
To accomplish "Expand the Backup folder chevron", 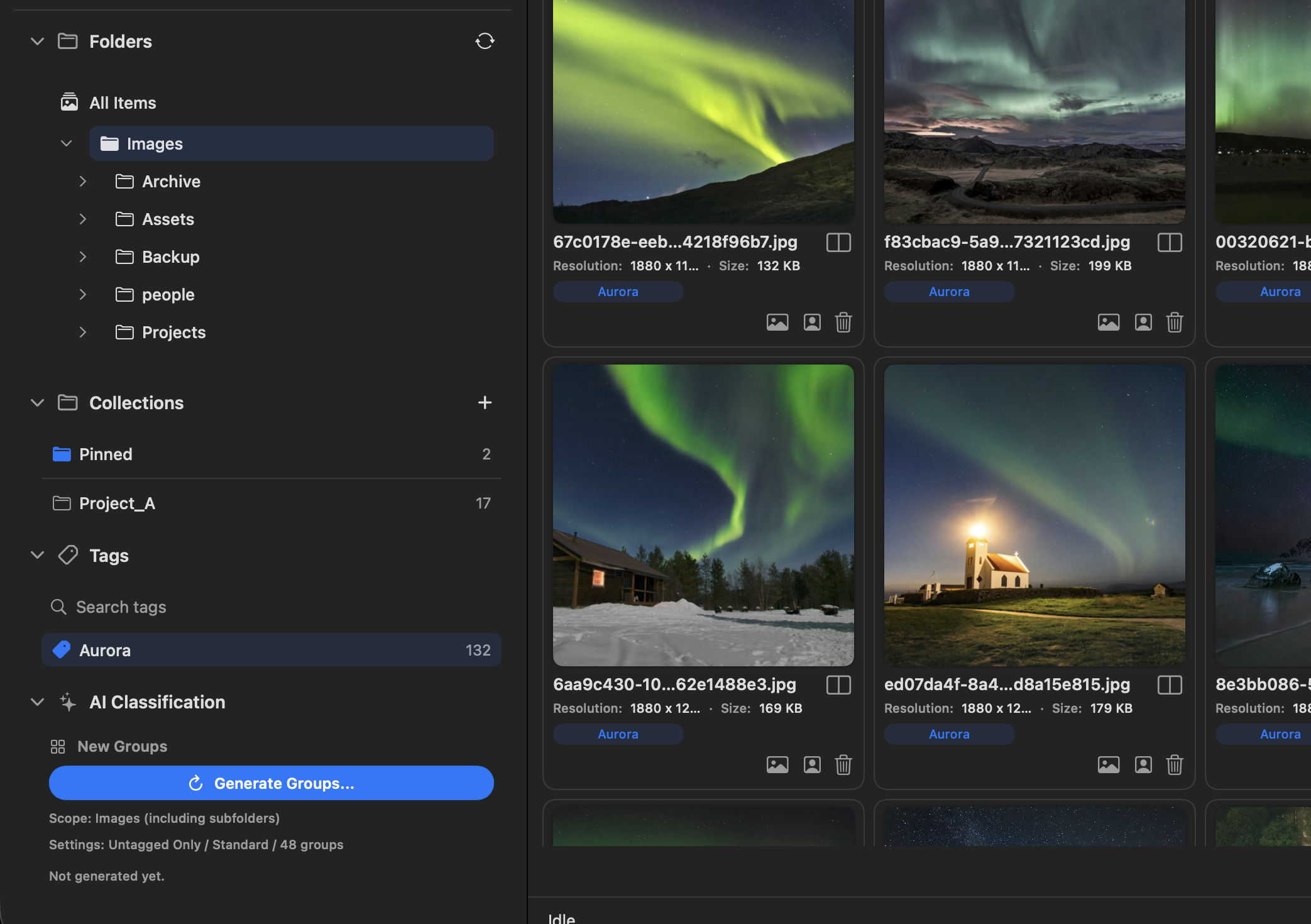I will pos(83,257).
